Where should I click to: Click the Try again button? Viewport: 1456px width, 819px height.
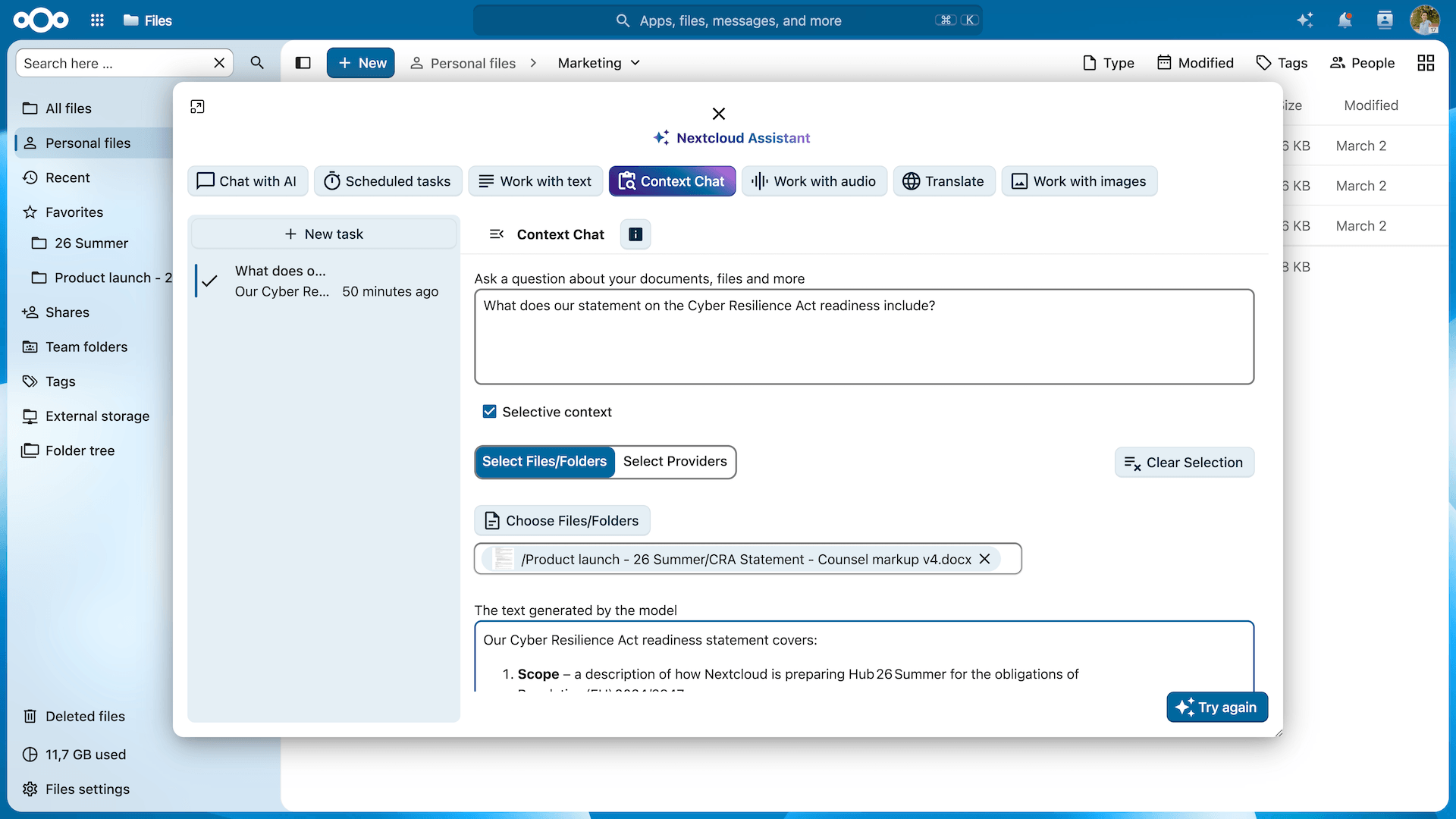pos(1217,708)
